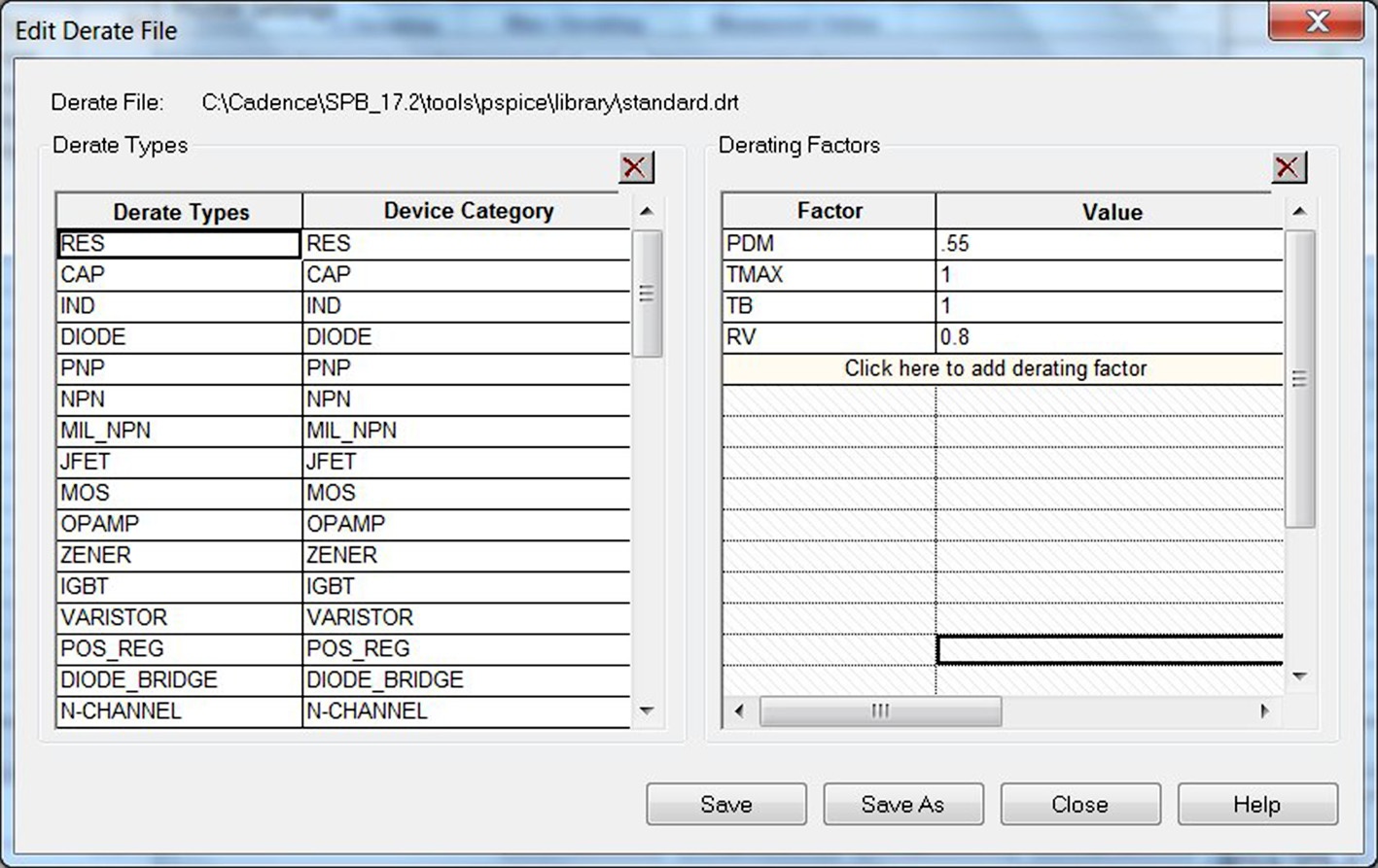This screenshot has height=868, width=1378.
Task: Open the Save As dialog
Action: (x=902, y=805)
